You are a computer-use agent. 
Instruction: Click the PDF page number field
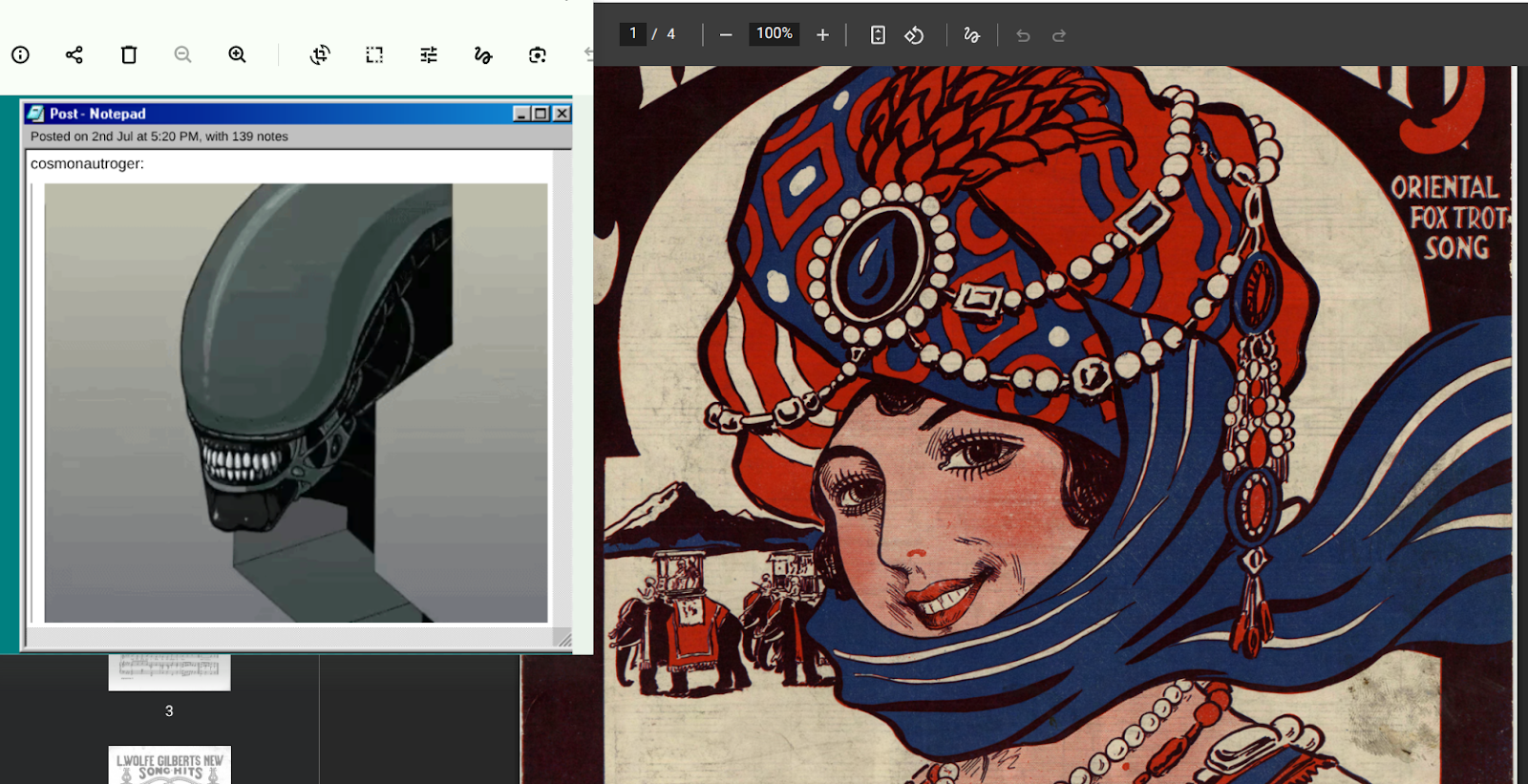tap(632, 33)
